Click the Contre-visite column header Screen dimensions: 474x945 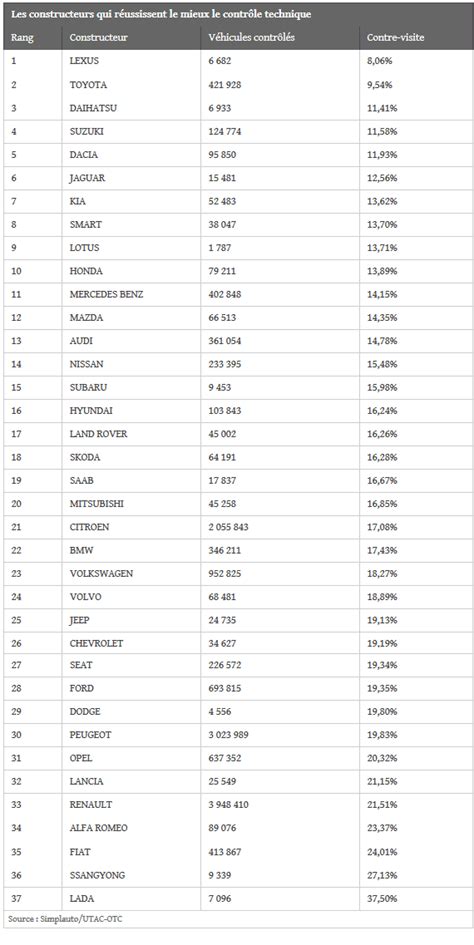click(x=396, y=38)
